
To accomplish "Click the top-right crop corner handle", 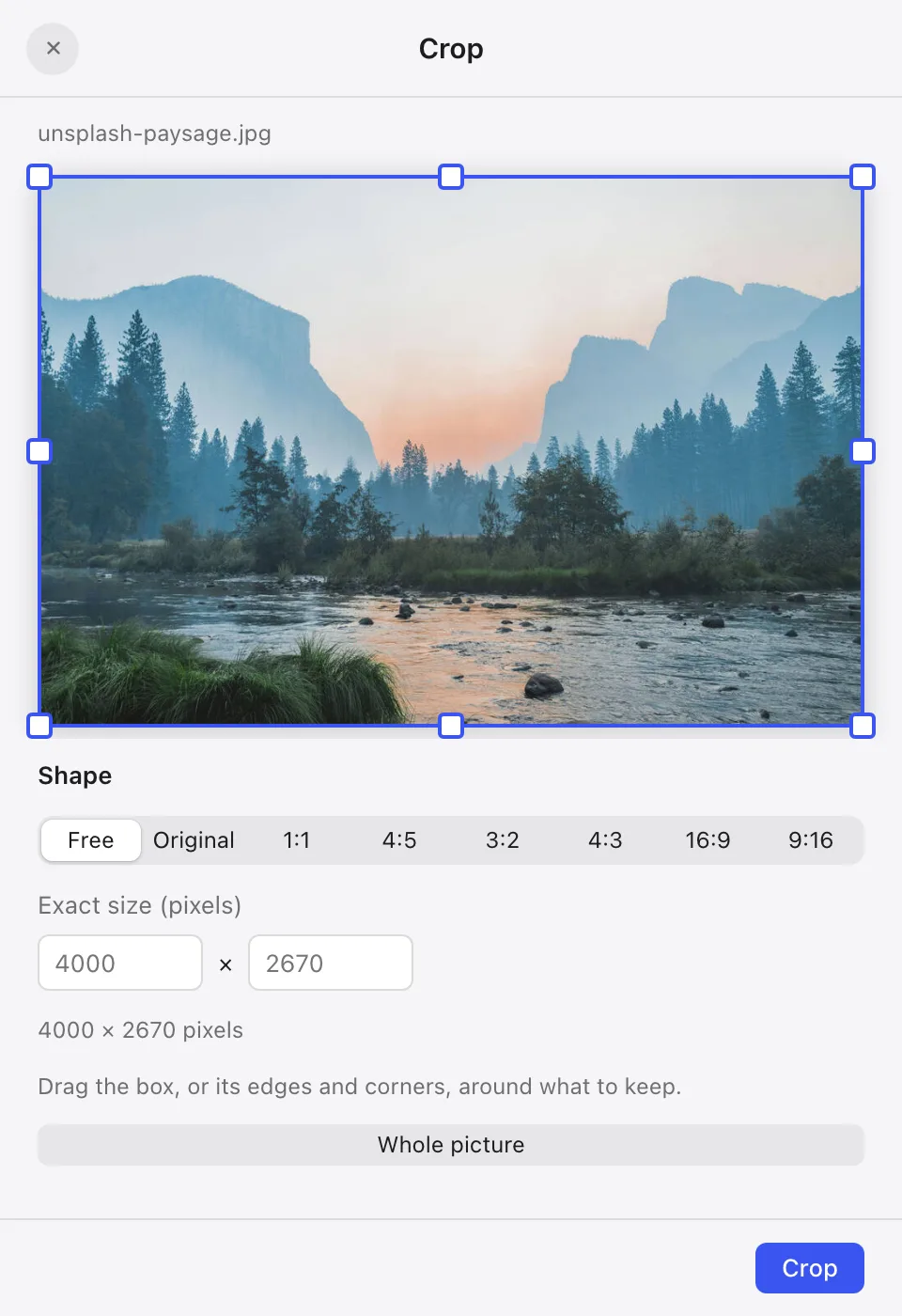I will (x=863, y=177).
